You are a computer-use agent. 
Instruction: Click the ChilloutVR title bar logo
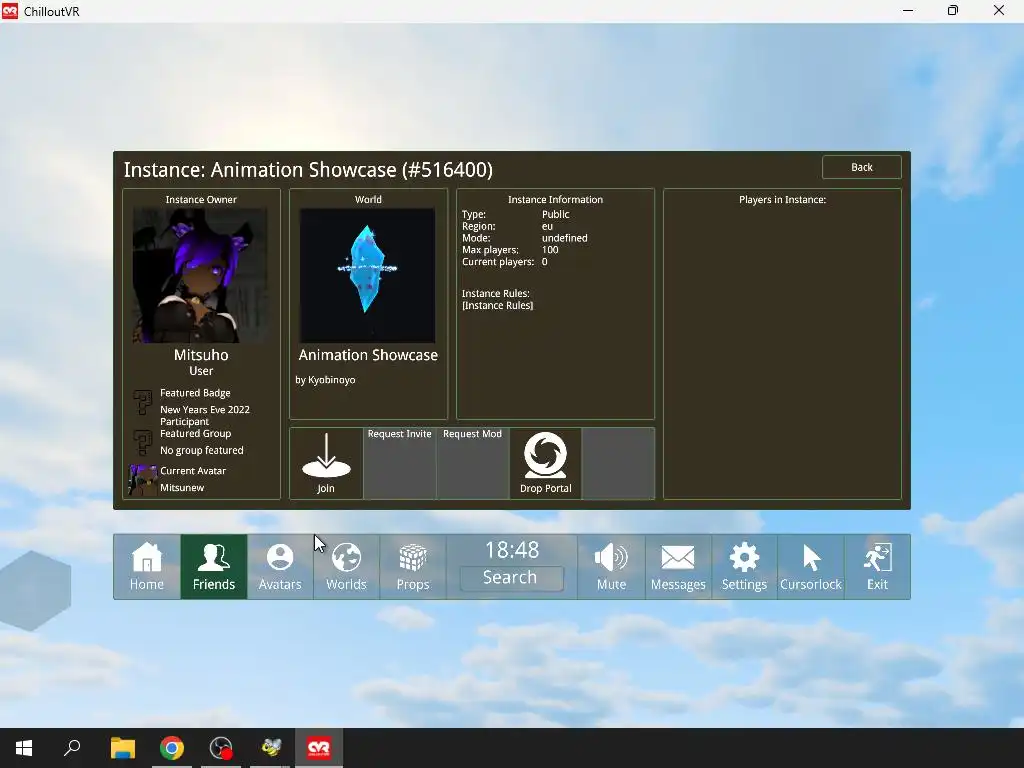click(10, 11)
